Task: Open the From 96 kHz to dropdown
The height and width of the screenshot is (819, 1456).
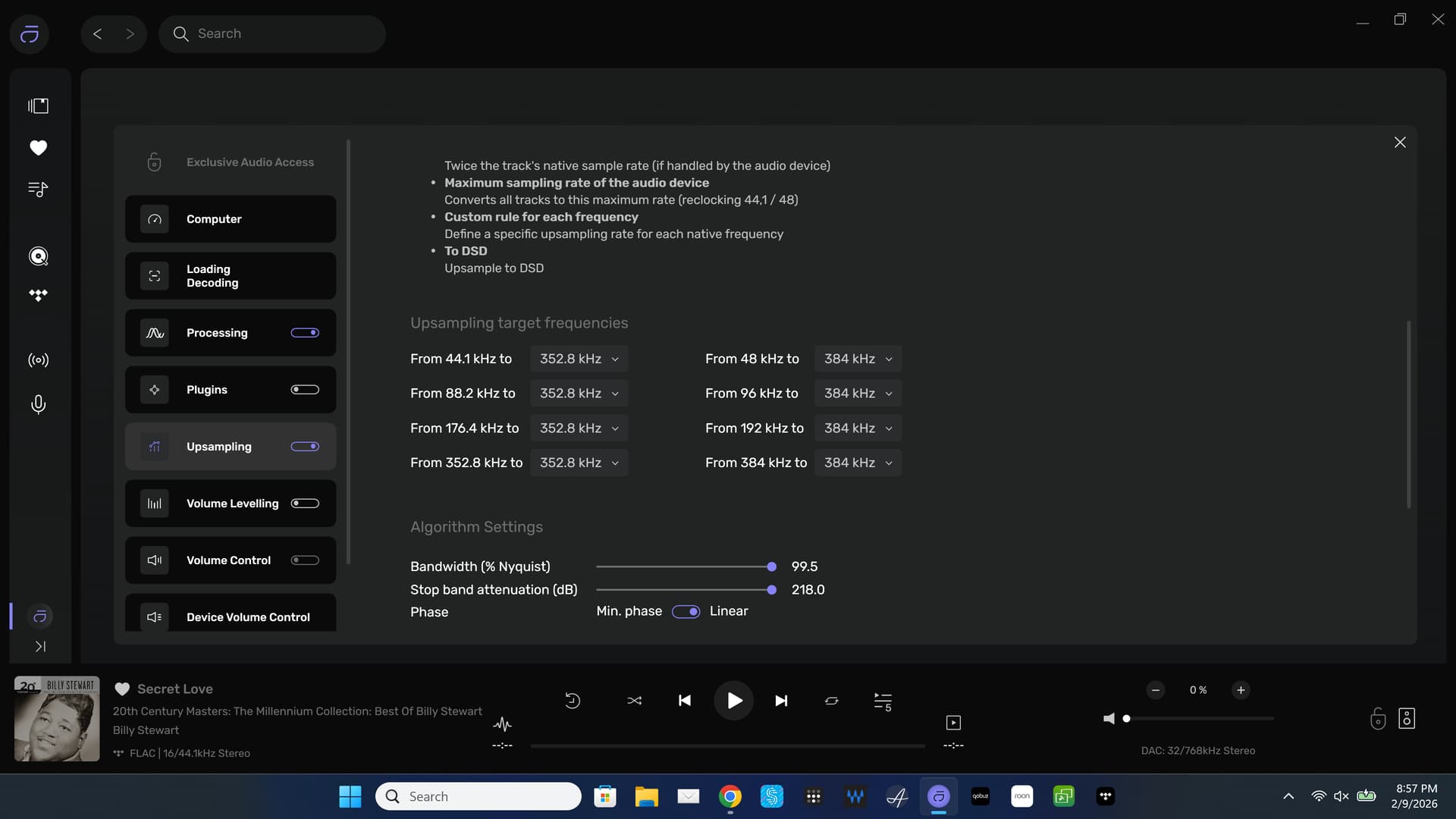Action: 858,394
